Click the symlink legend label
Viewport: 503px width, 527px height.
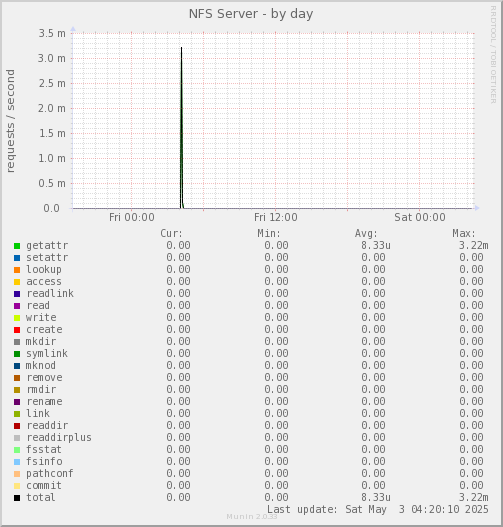pos(47,354)
